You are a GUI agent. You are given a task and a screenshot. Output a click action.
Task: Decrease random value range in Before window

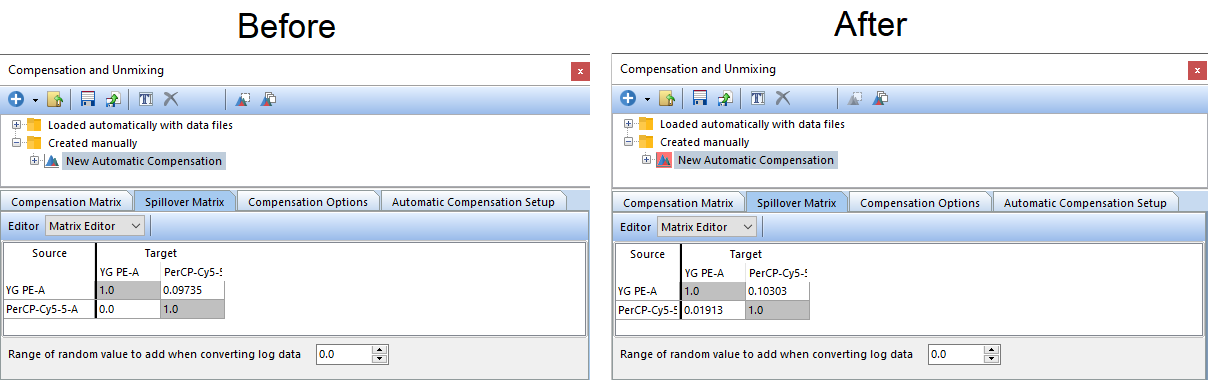pyautogui.click(x=379, y=358)
